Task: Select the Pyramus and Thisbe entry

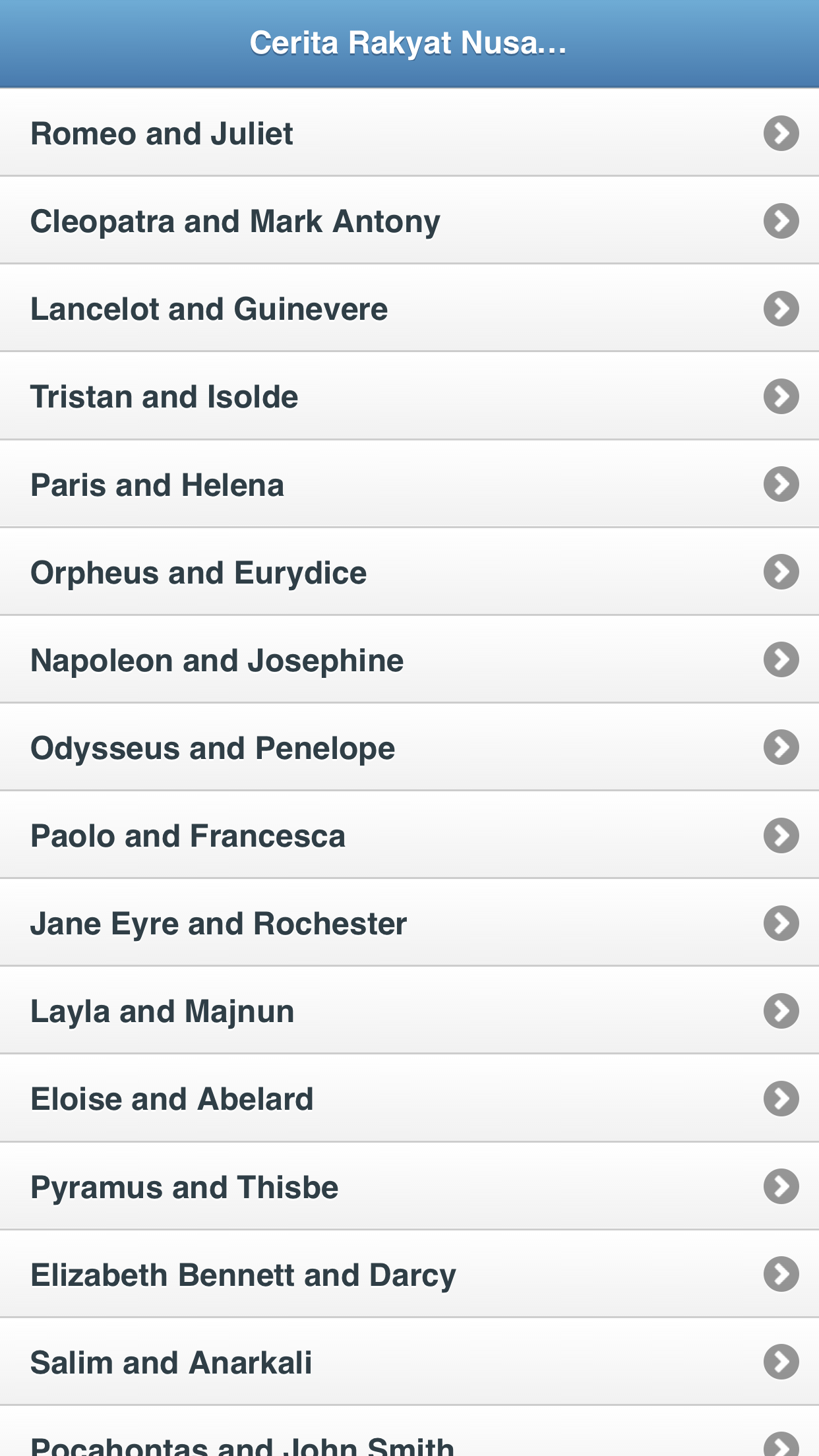Action: [x=185, y=1187]
